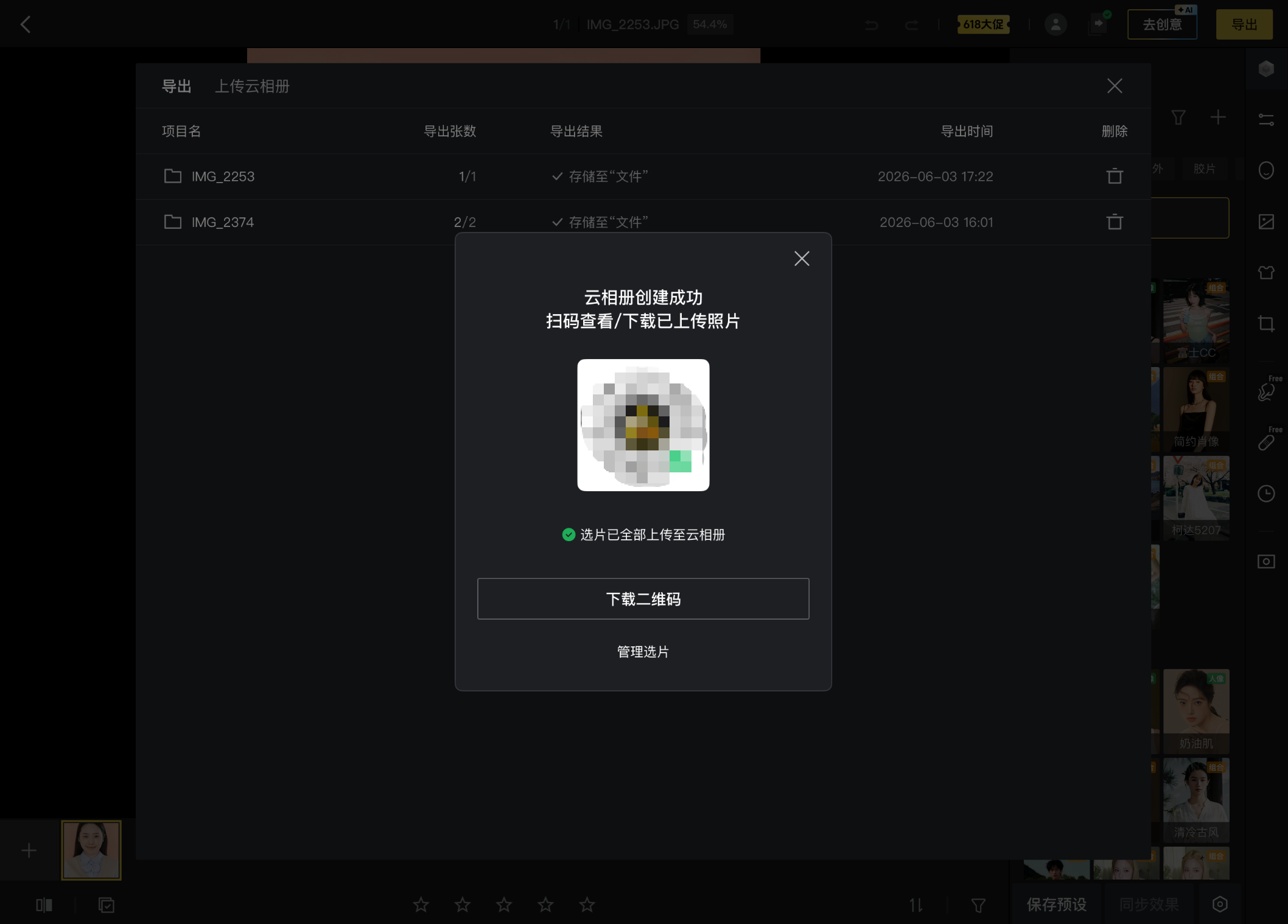
Task: Set rating to three stars
Action: click(x=504, y=905)
